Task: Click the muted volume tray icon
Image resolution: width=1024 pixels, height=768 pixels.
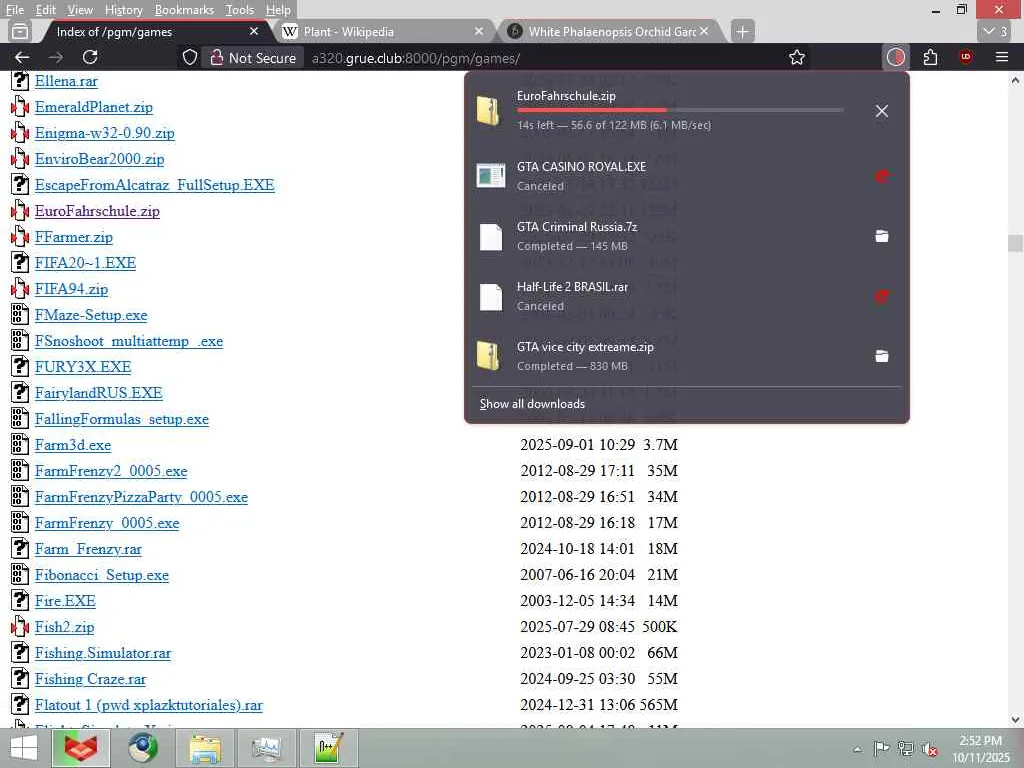Action: [929, 749]
